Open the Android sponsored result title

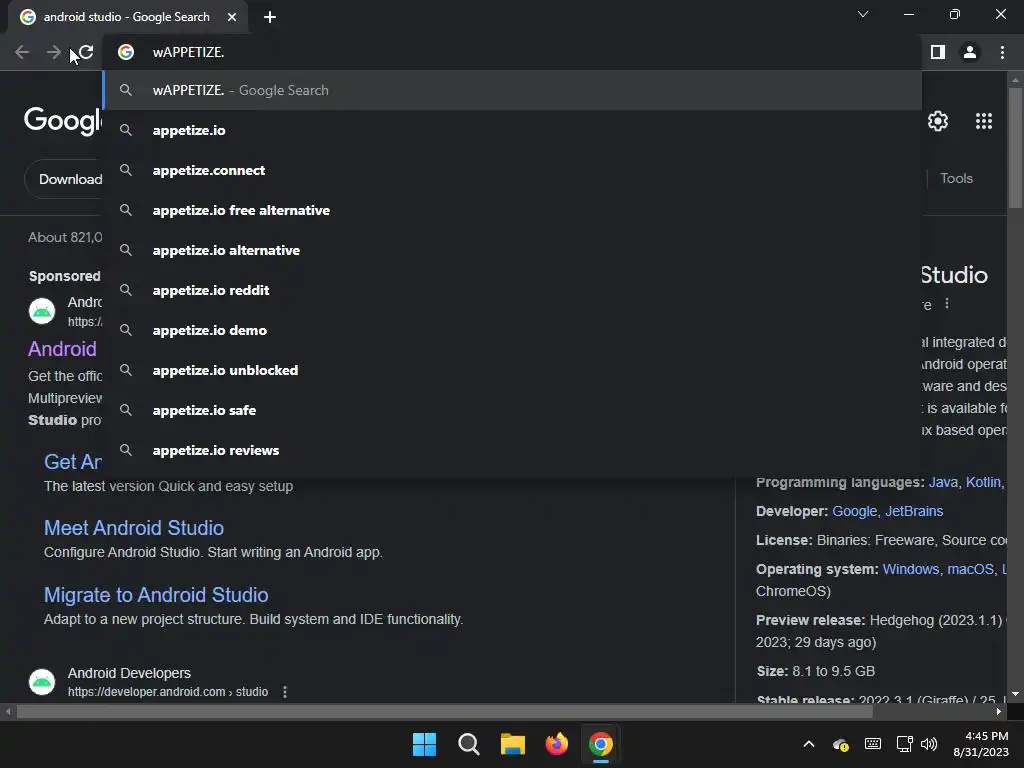[x=62, y=349]
